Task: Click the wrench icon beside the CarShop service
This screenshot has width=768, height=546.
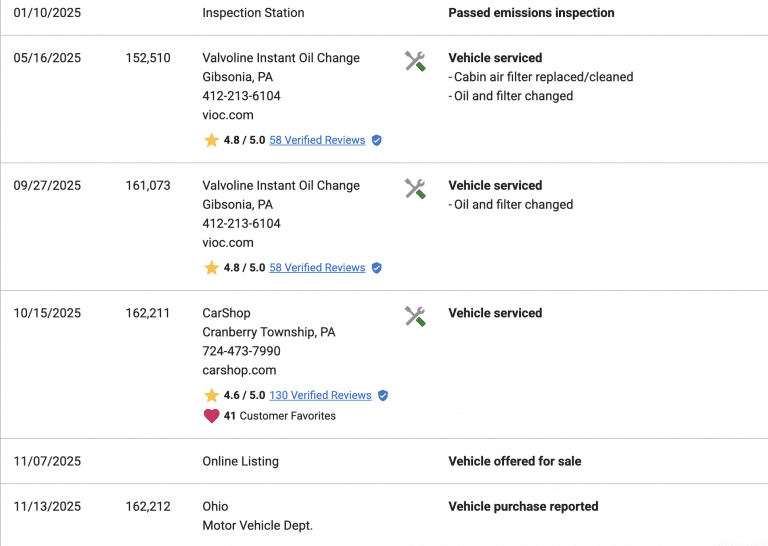Action: (x=415, y=317)
